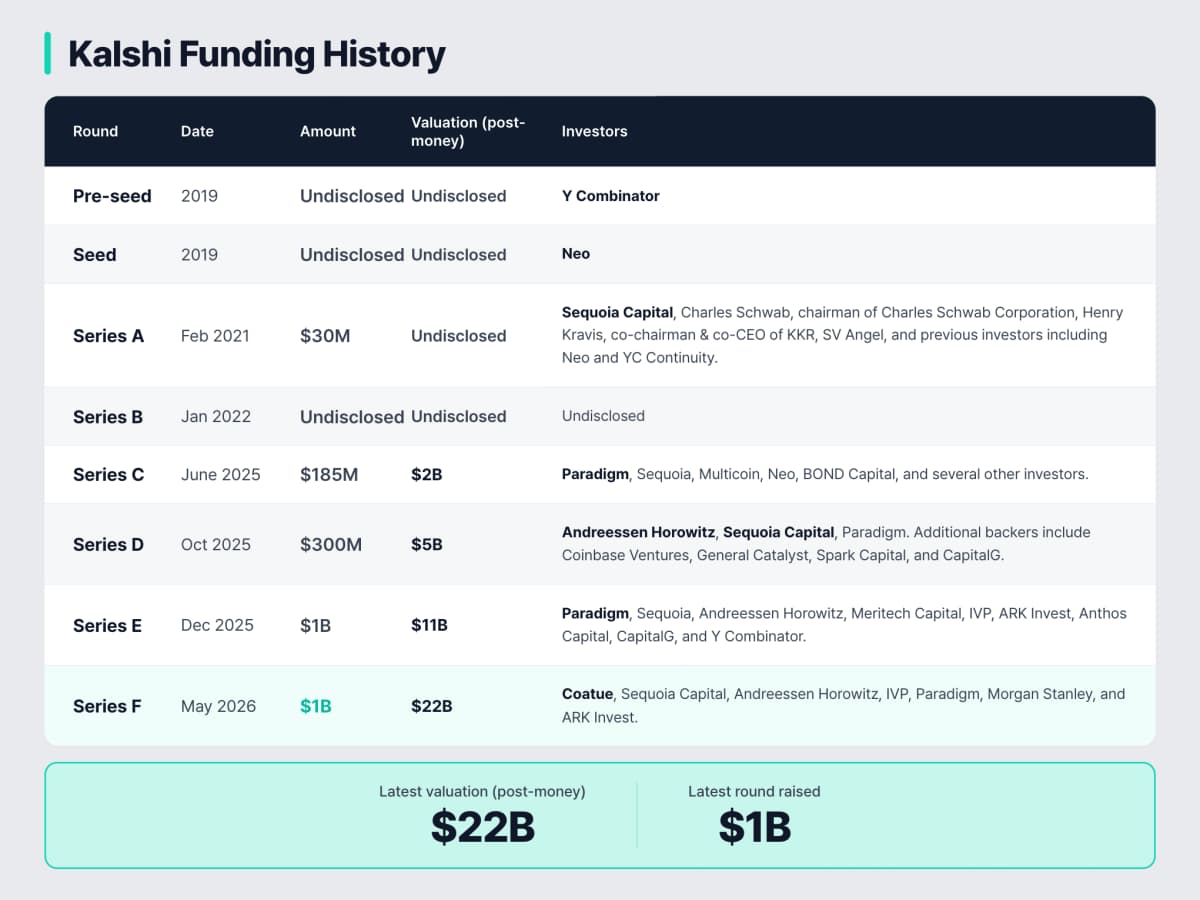1200x900 pixels.
Task: Click Undisclosed amount in Pre-seed row
Action: (352, 196)
